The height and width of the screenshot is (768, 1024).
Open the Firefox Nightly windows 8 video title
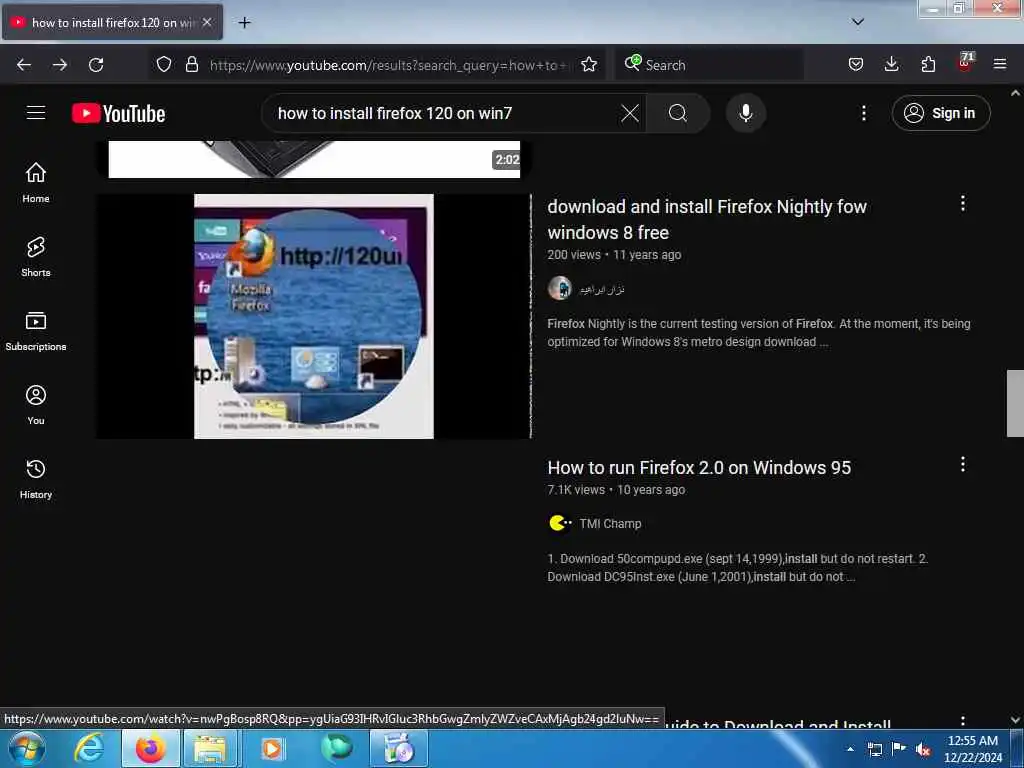pyautogui.click(x=707, y=219)
